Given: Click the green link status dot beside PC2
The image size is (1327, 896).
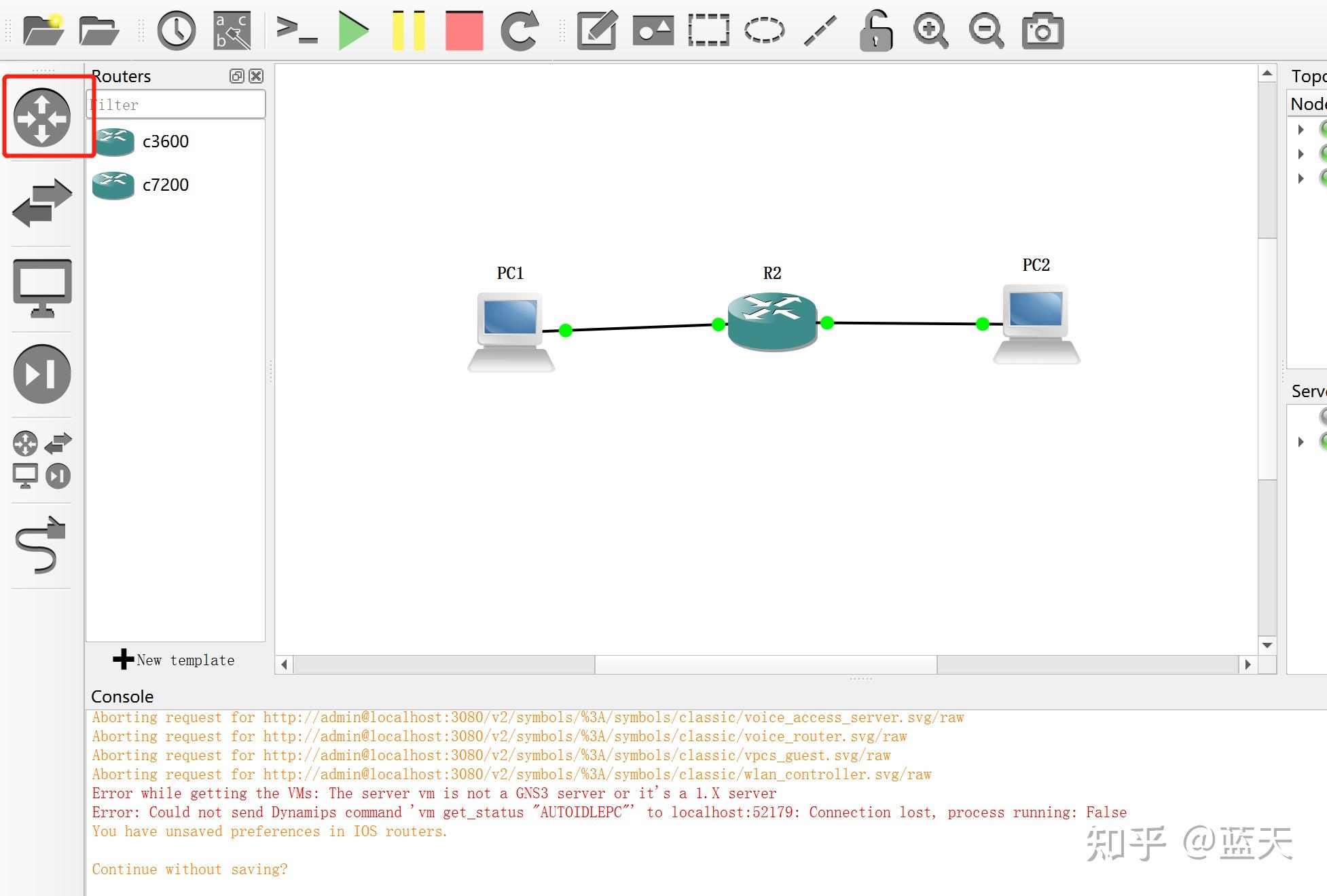Looking at the screenshot, I should click(982, 324).
